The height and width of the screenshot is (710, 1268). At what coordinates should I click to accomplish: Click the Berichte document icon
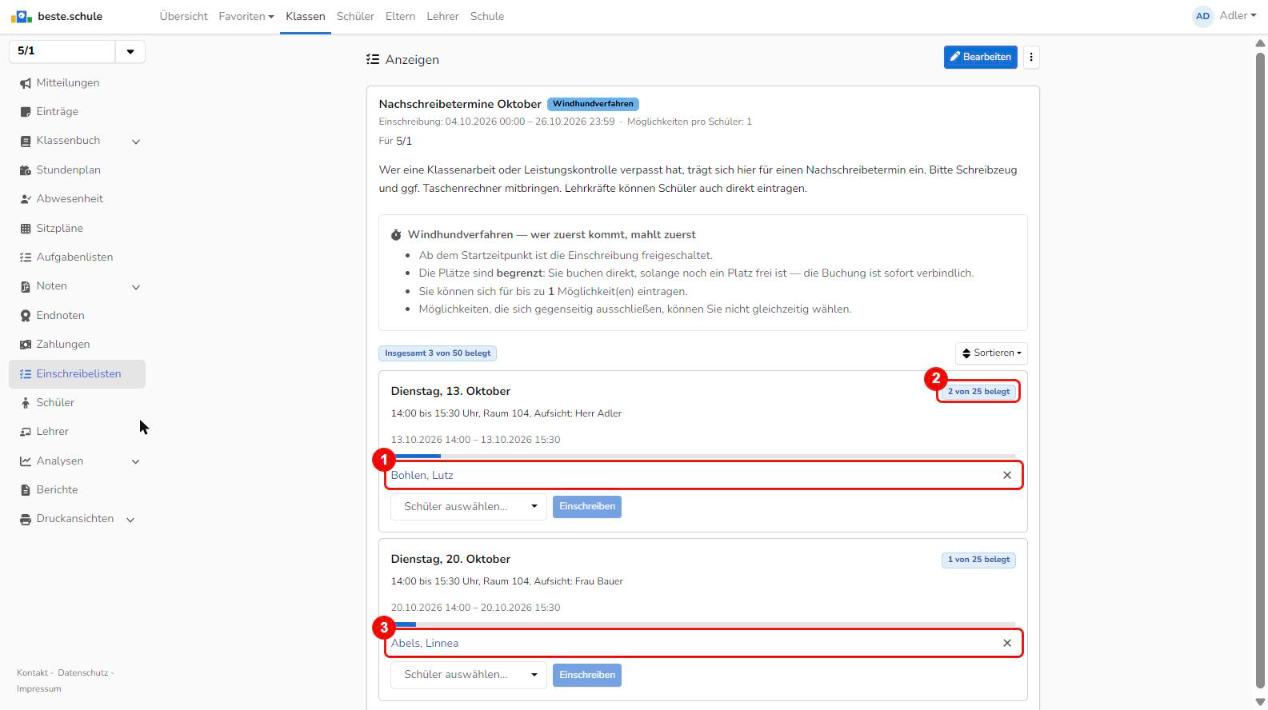tap(24, 490)
